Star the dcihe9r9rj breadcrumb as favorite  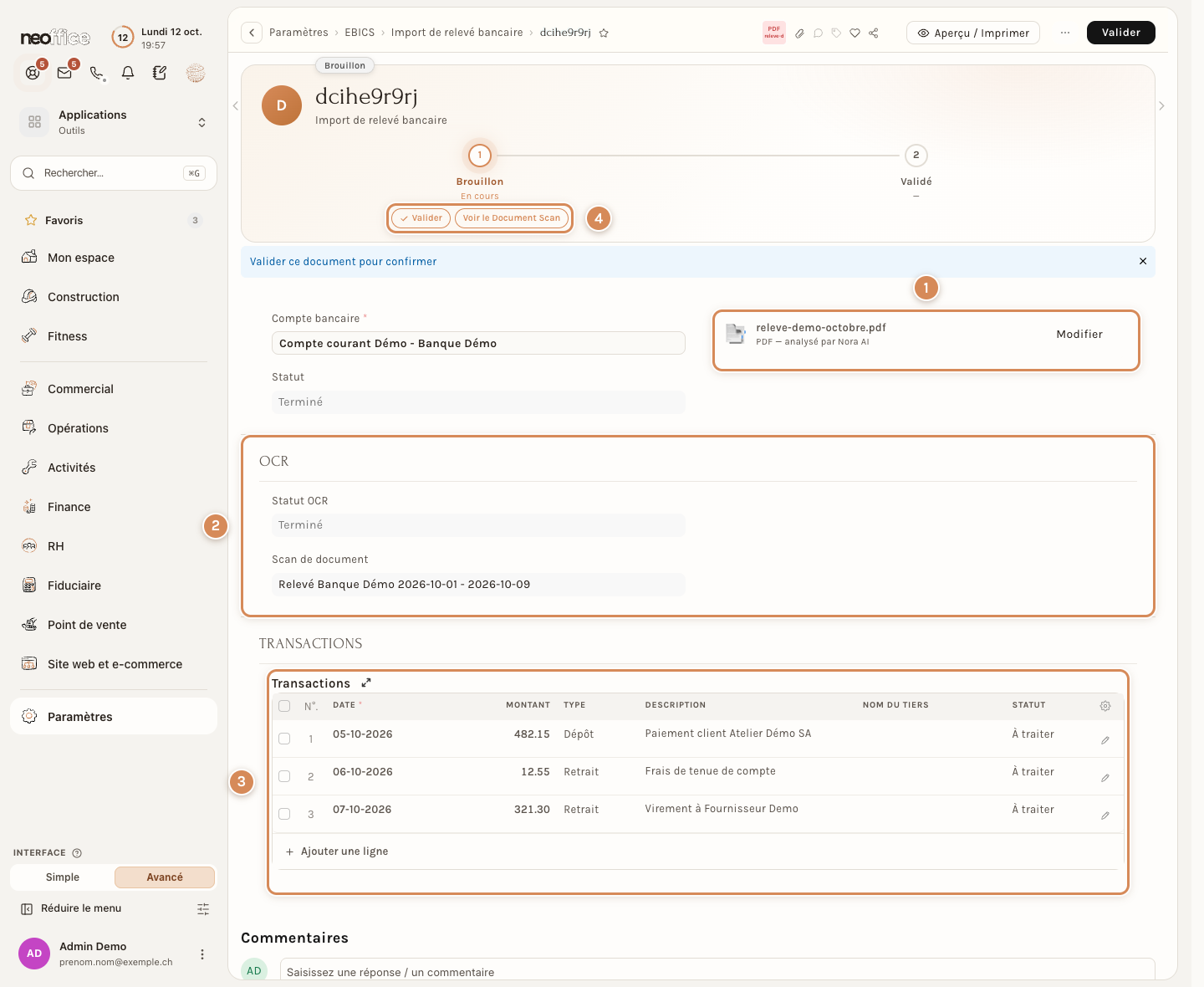point(604,33)
